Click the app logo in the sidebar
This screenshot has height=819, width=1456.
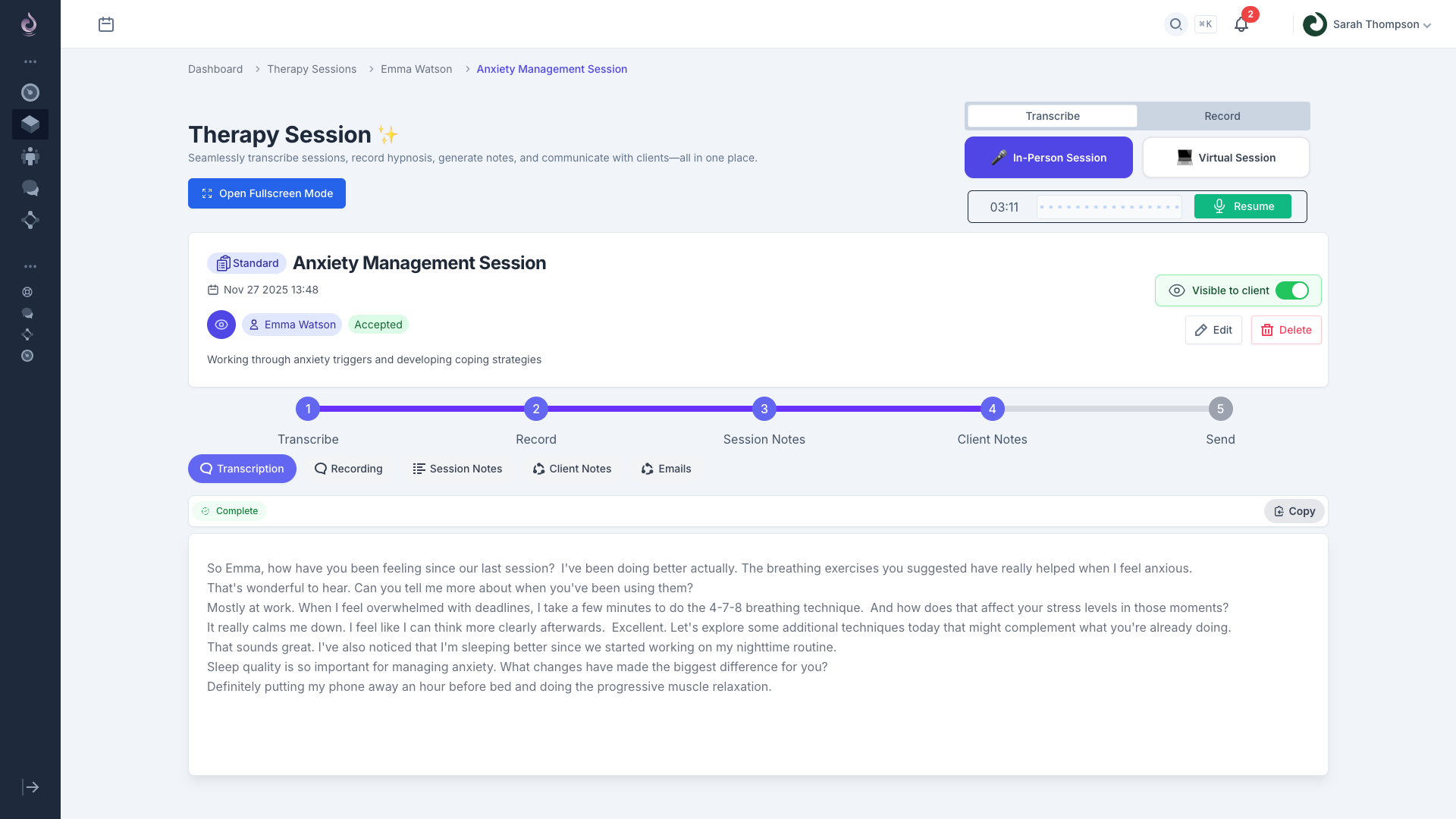pyautogui.click(x=29, y=24)
